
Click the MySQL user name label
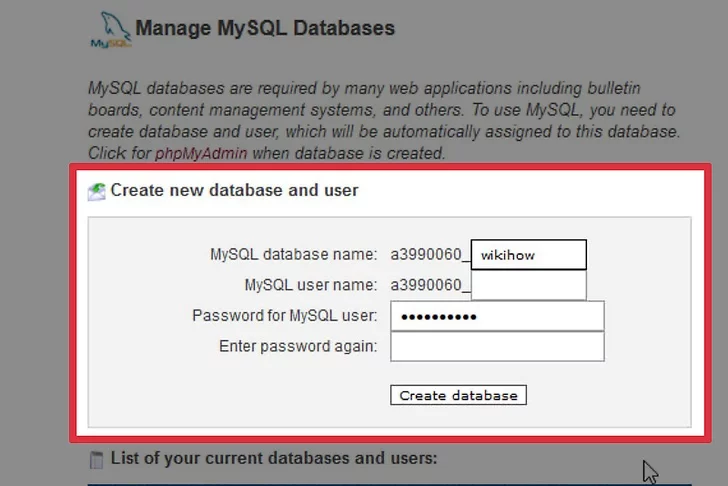pos(310,285)
